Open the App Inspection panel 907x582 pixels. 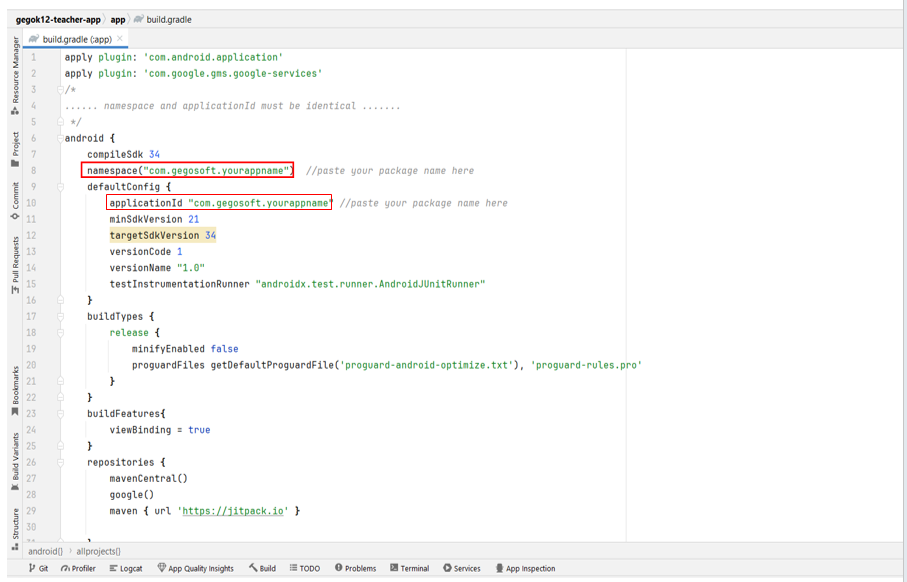[526, 568]
